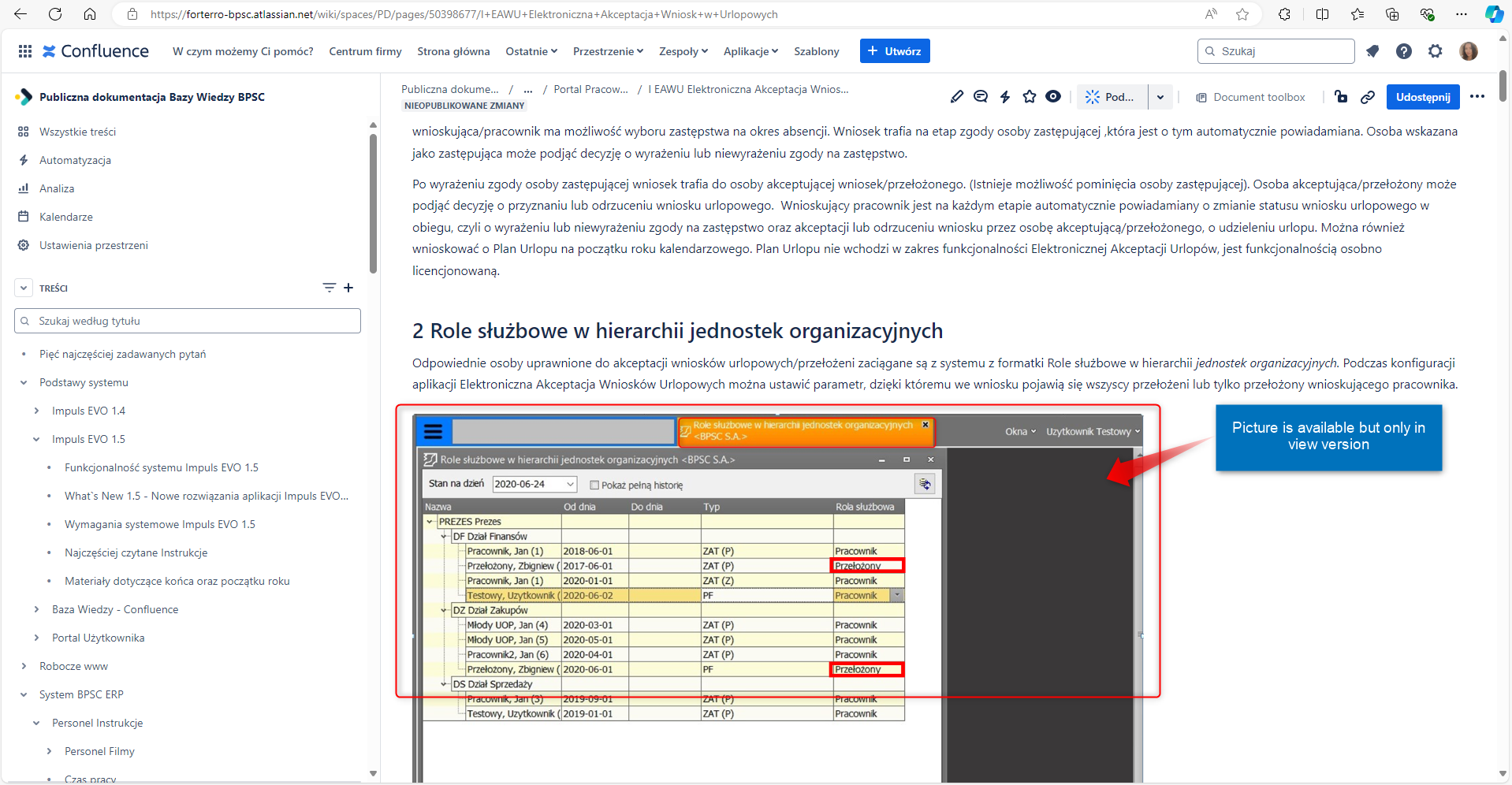
Task: Star this page as favorite
Action: pyautogui.click(x=1030, y=97)
